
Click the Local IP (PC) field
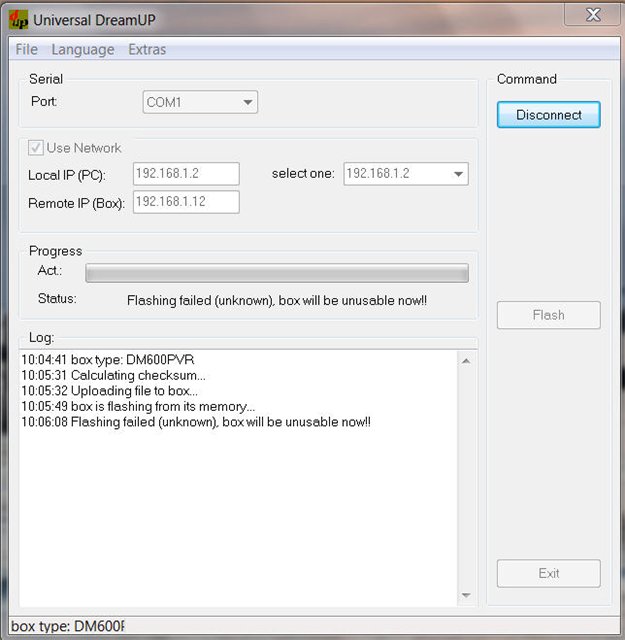click(186, 173)
